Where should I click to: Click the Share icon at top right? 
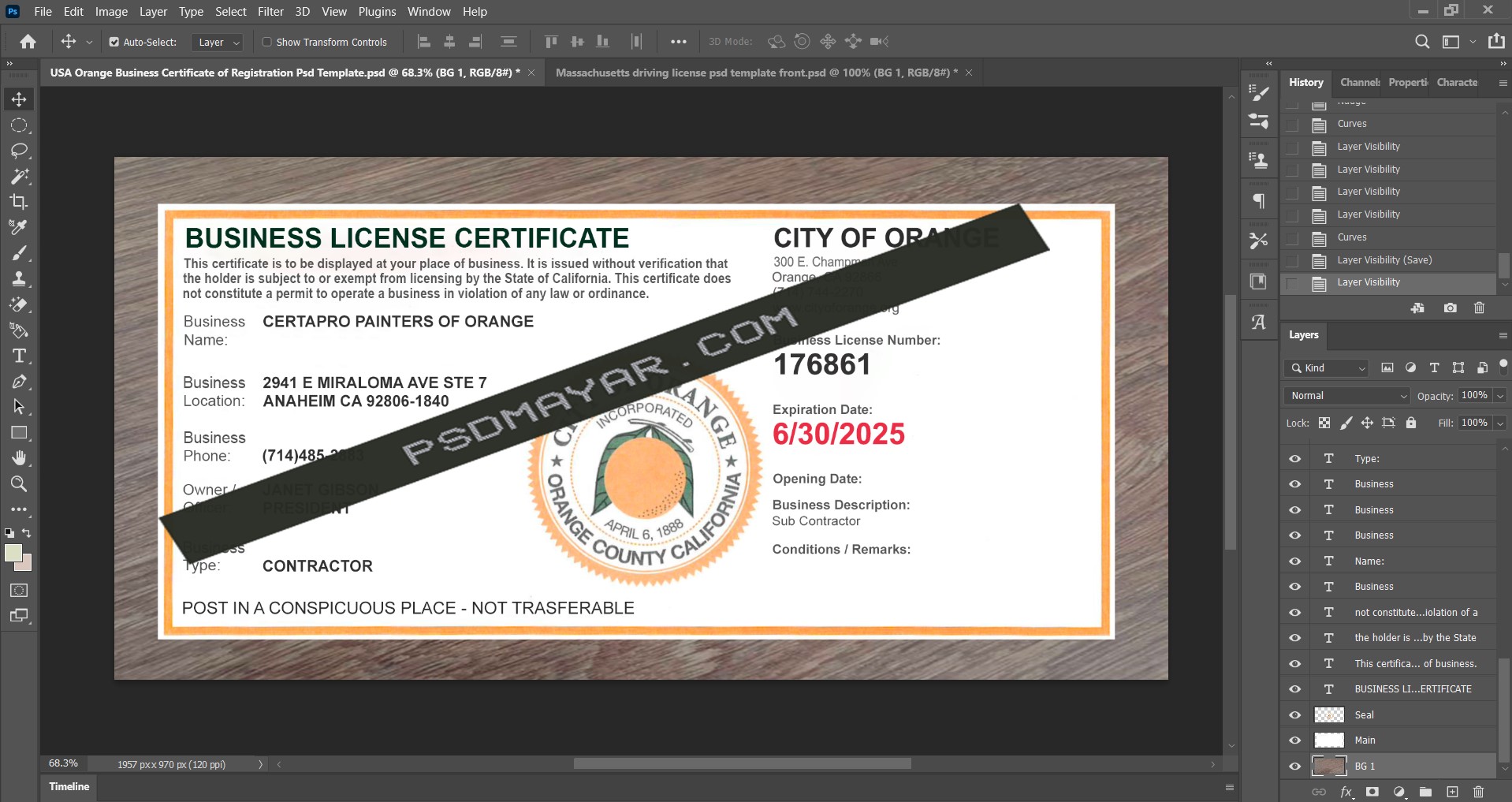tap(1496, 41)
